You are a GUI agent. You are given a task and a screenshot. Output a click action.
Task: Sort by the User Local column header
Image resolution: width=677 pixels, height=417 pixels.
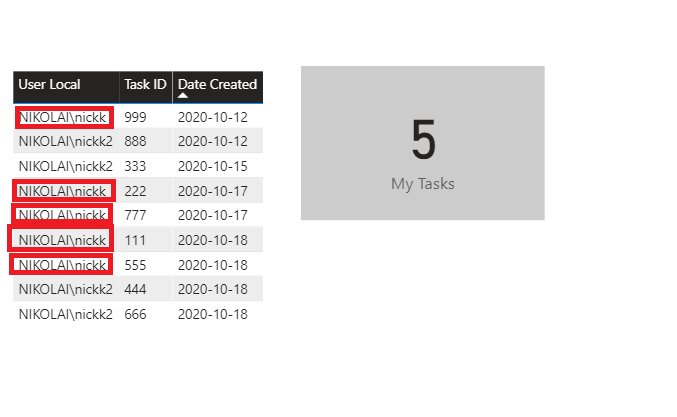49,84
